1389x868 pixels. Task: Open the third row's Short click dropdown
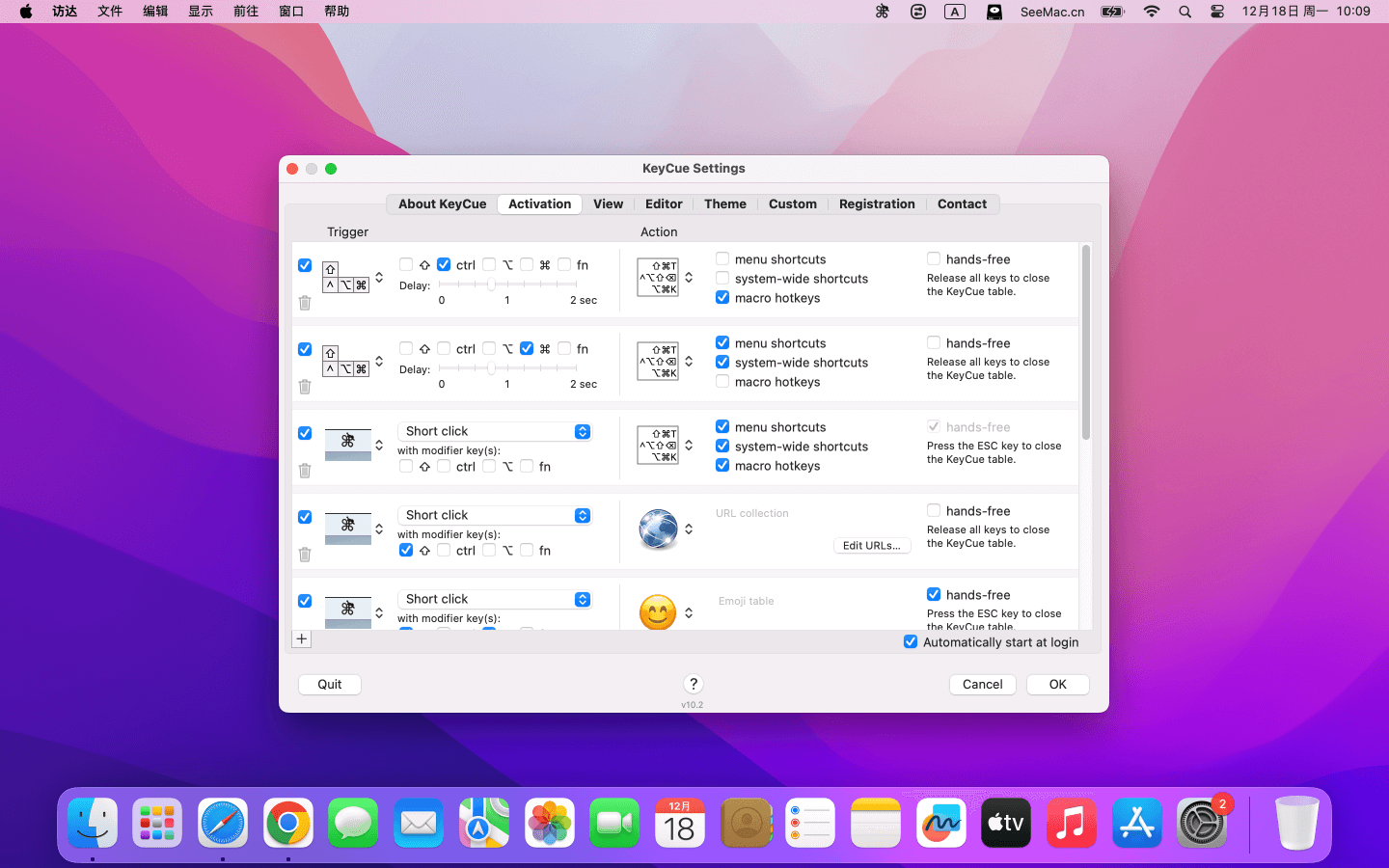click(x=494, y=432)
